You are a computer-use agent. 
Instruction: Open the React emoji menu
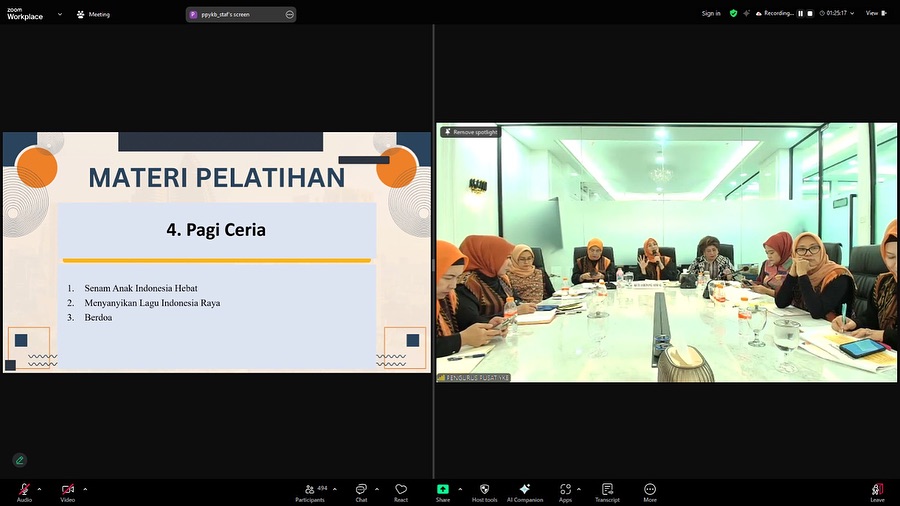pos(401,491)
